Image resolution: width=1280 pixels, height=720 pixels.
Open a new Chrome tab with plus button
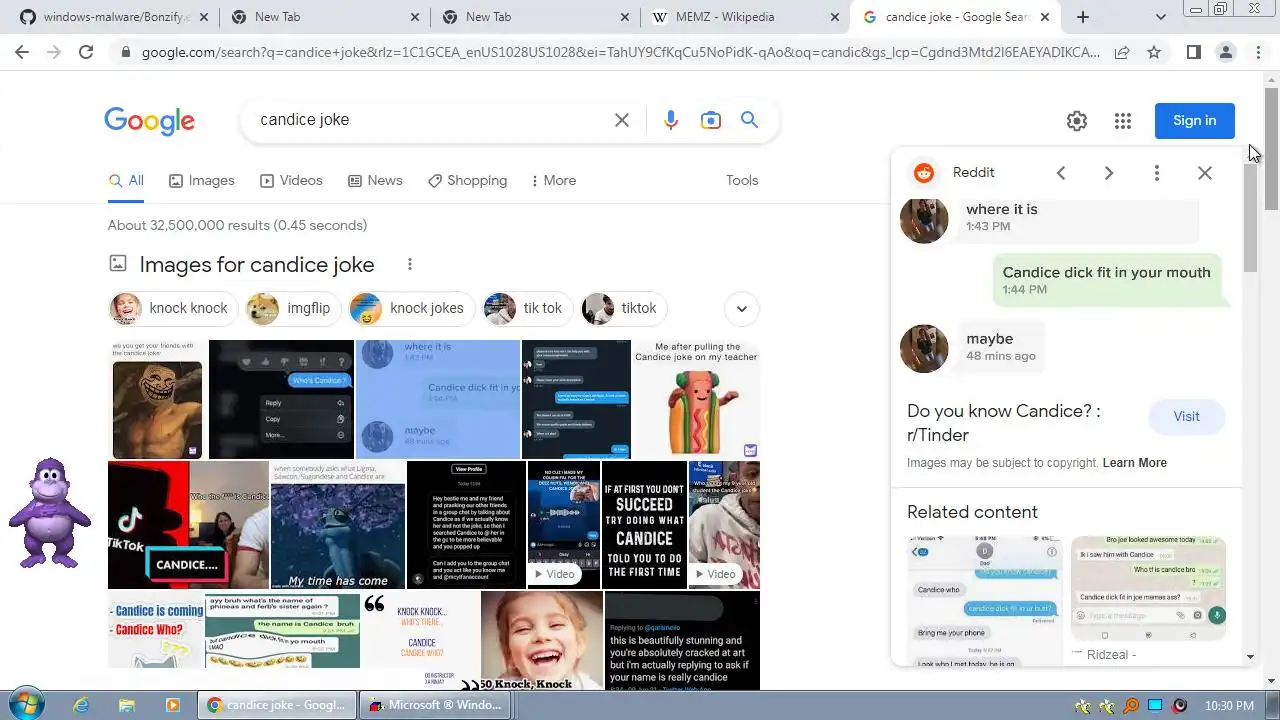pyautogui.click(x=1083, y=17)
